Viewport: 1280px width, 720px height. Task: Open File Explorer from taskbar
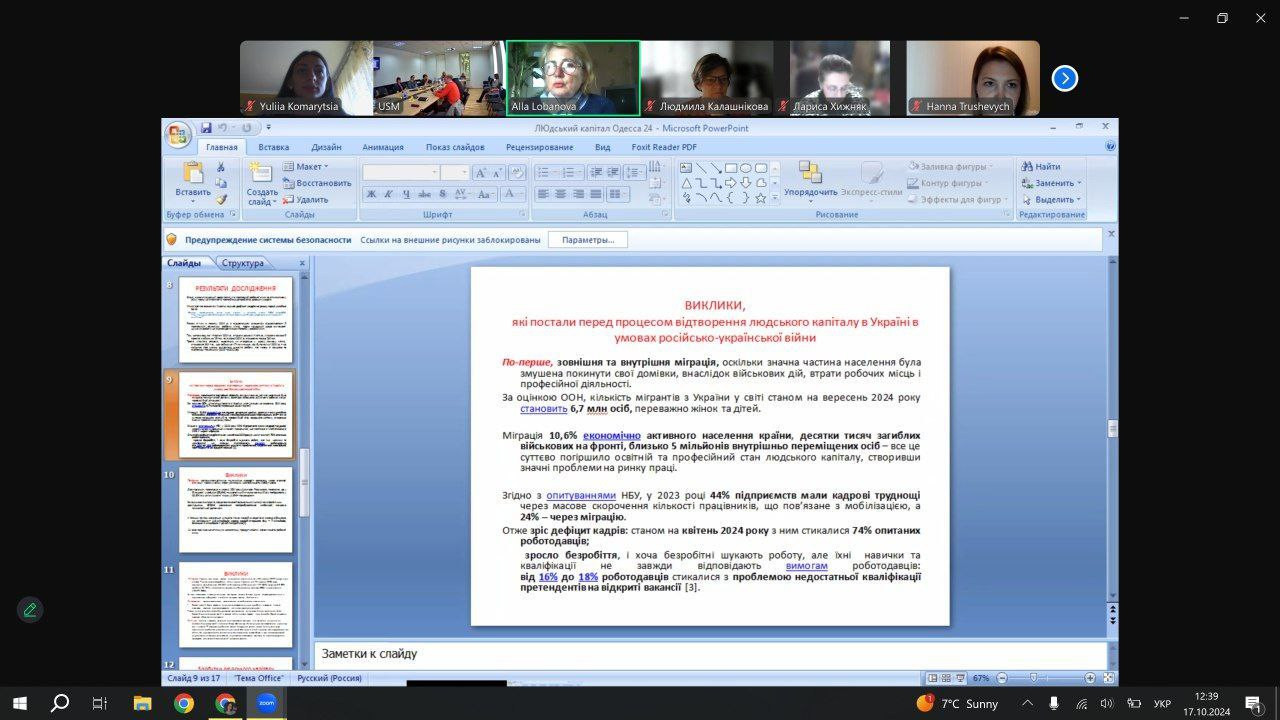tap(142, 703)
